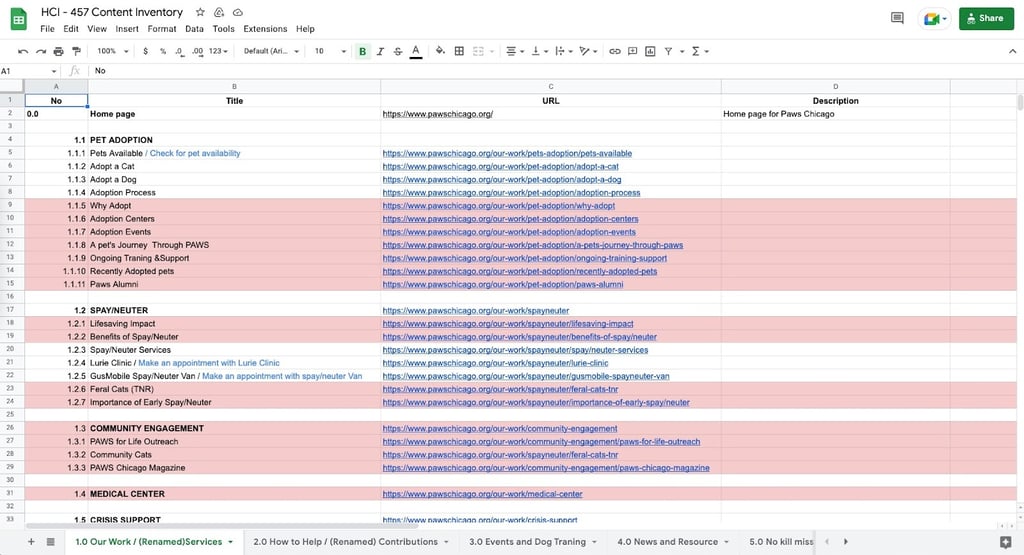This screenshot has width=1024, height=555.
Task: Open the paws-alumni URL link
Action: (x=503, y=285)
